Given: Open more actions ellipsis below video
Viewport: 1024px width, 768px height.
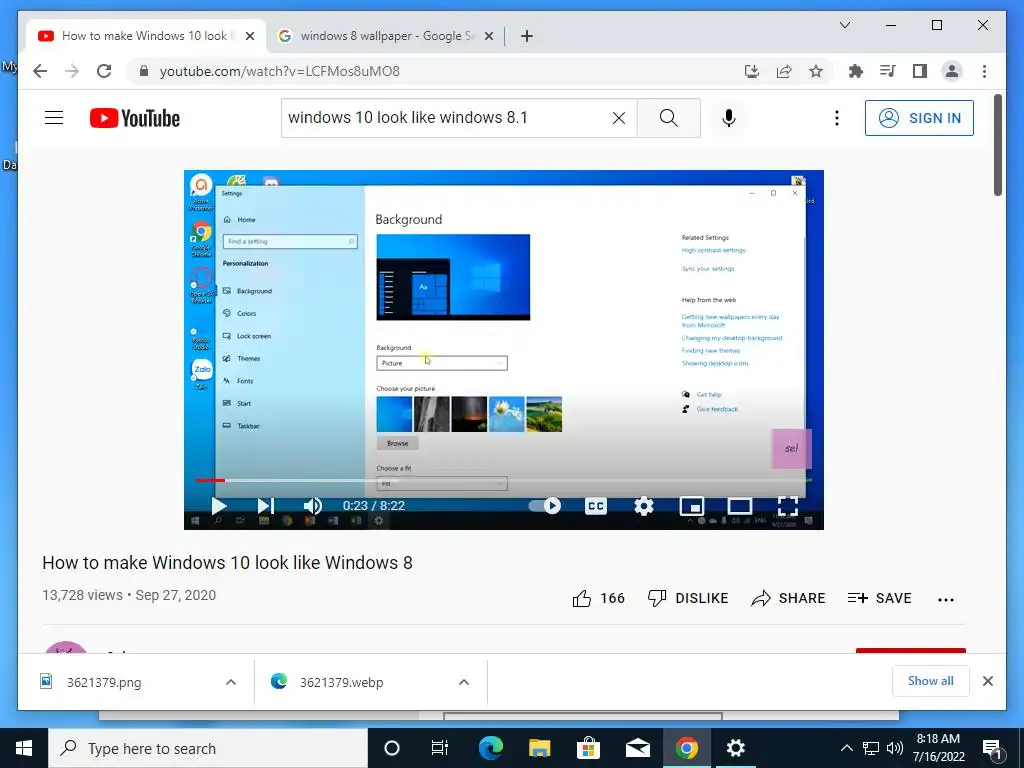Looking at the screenshot, I should pos(946,600).
